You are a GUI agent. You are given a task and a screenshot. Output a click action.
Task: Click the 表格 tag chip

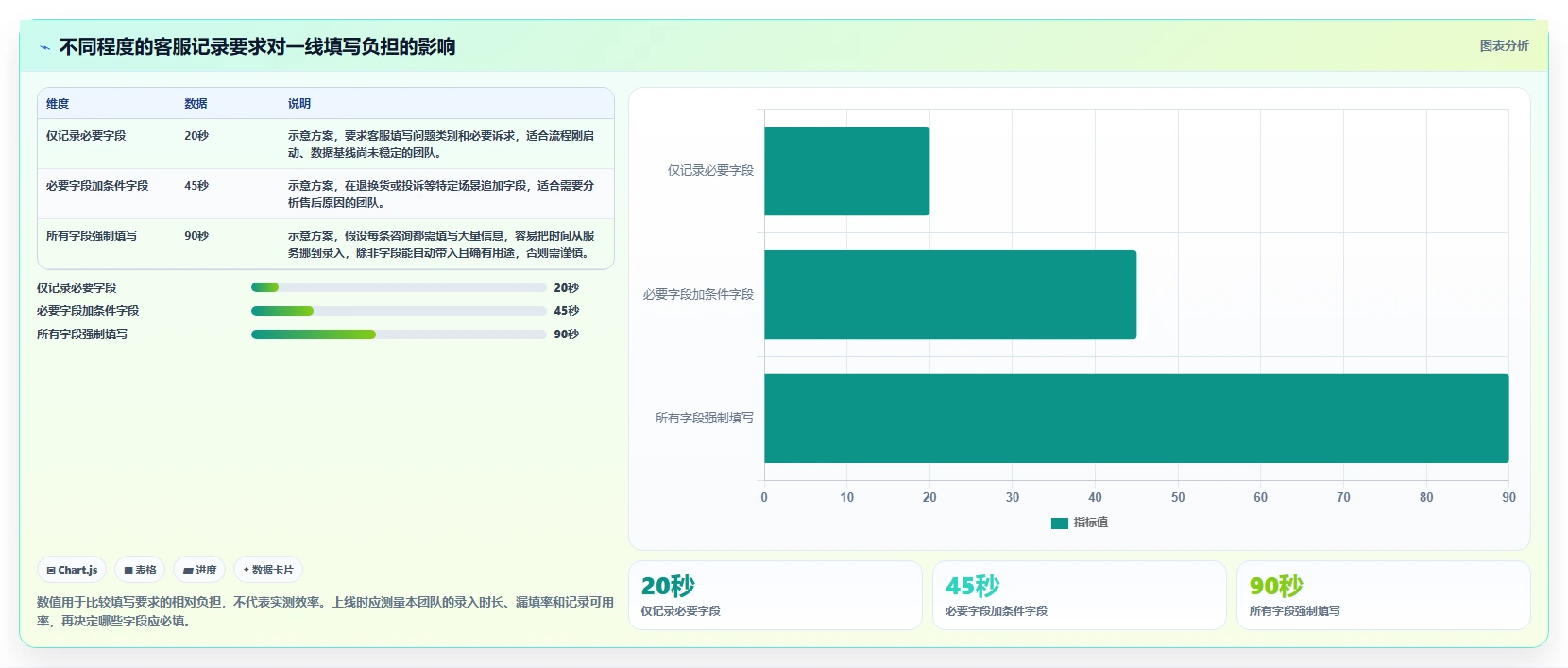coord(140,570)
